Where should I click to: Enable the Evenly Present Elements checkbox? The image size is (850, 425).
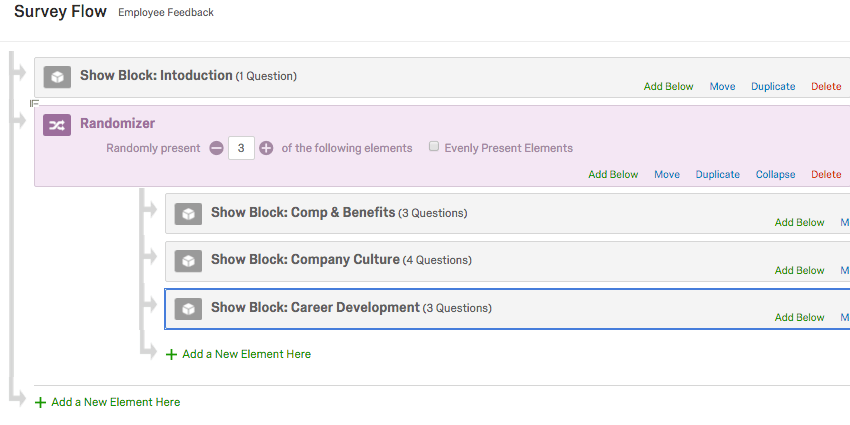pos(434,147)
